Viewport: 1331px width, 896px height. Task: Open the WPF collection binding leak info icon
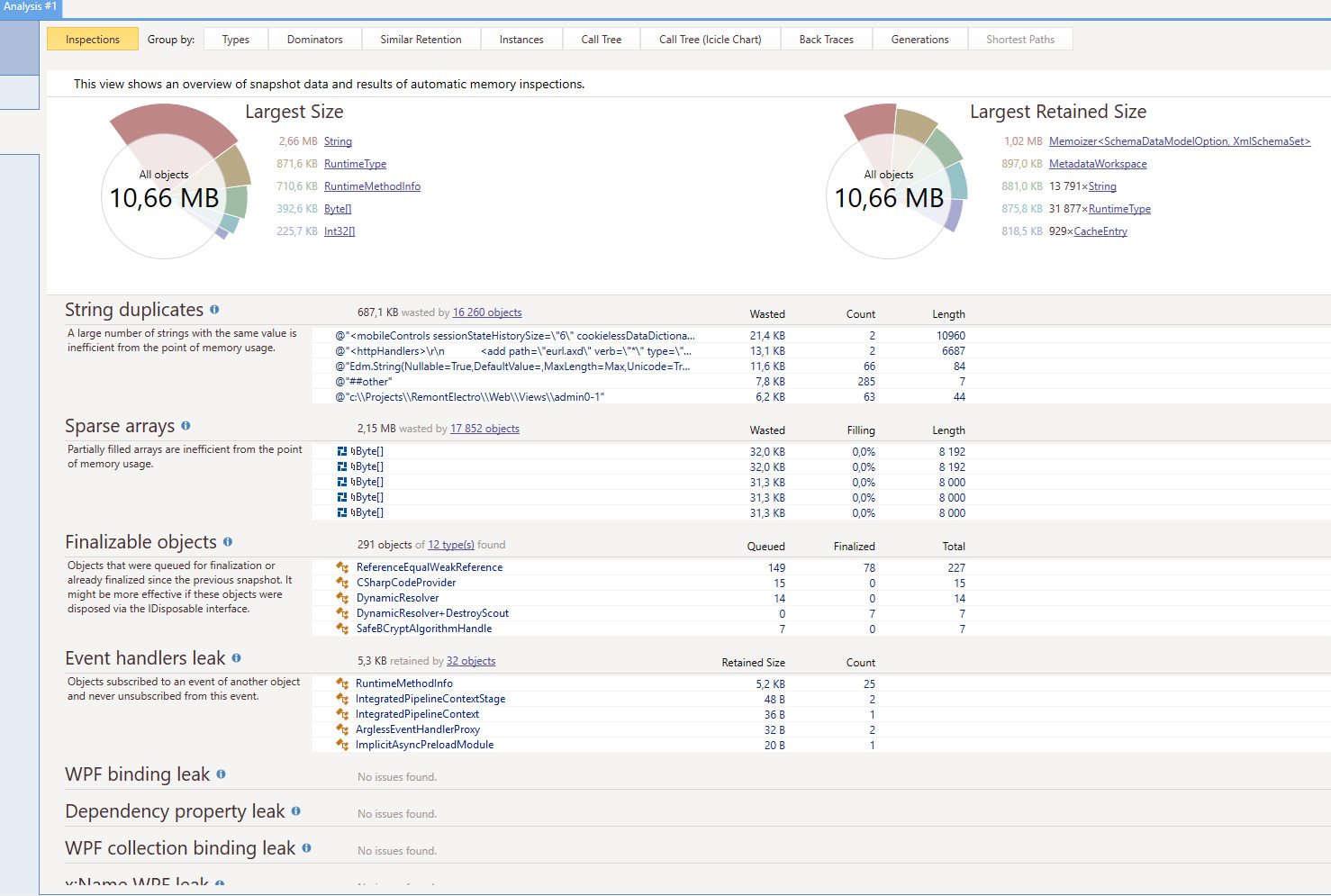click(306, 847)
